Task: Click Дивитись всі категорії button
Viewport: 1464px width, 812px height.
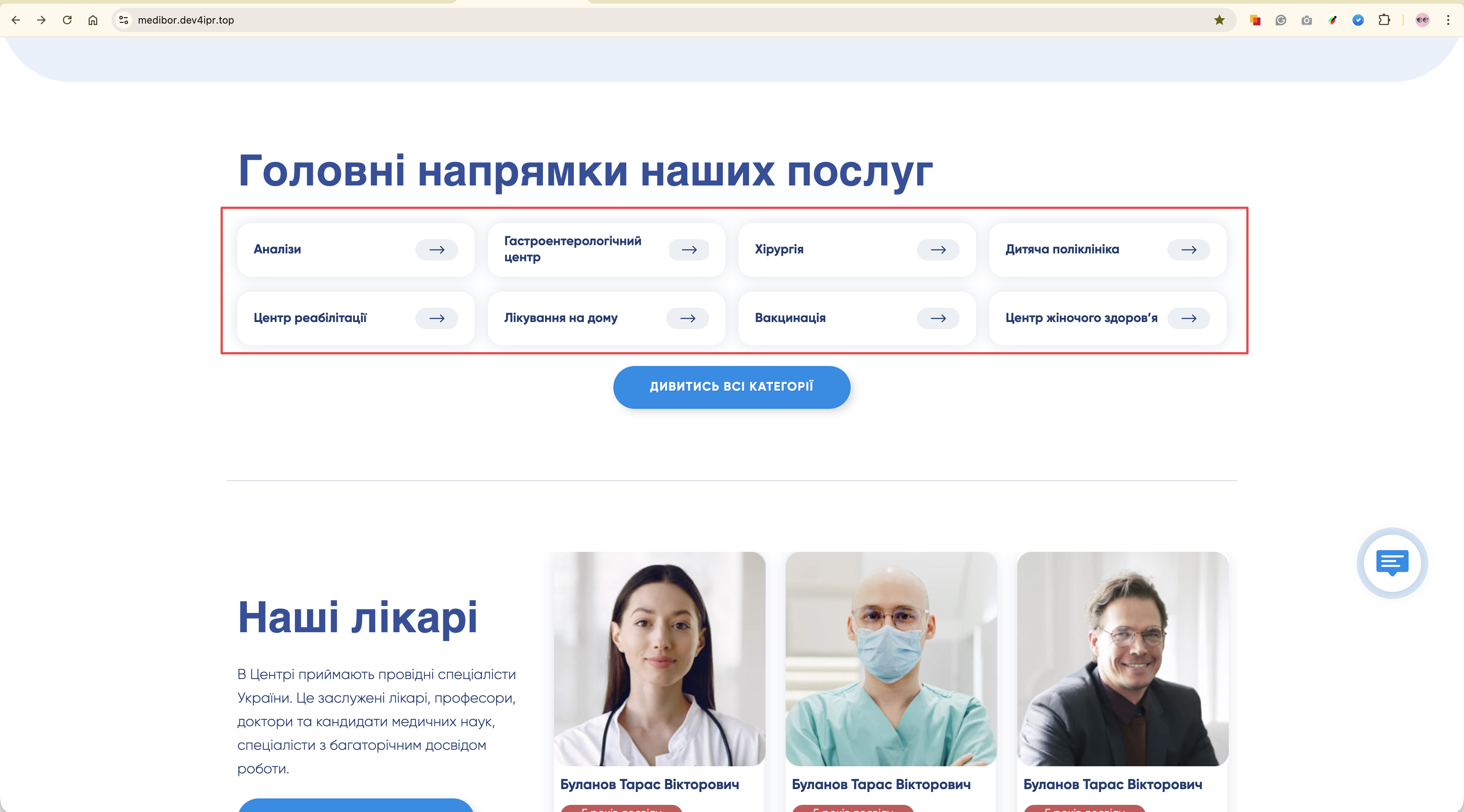Action: point(731,387)
